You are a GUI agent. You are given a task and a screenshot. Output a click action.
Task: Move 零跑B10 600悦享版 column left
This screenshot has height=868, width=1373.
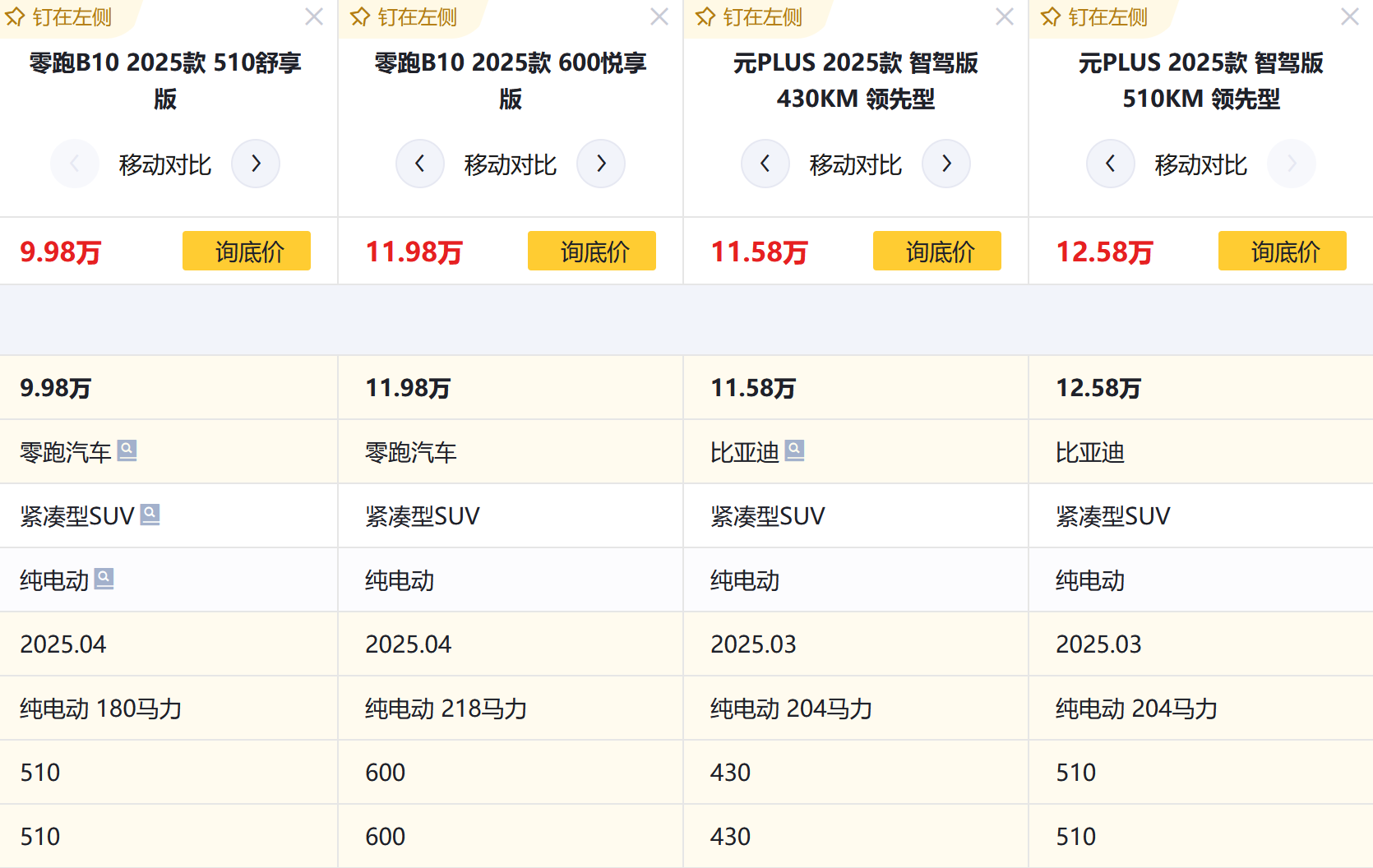[x=420, y=164]
